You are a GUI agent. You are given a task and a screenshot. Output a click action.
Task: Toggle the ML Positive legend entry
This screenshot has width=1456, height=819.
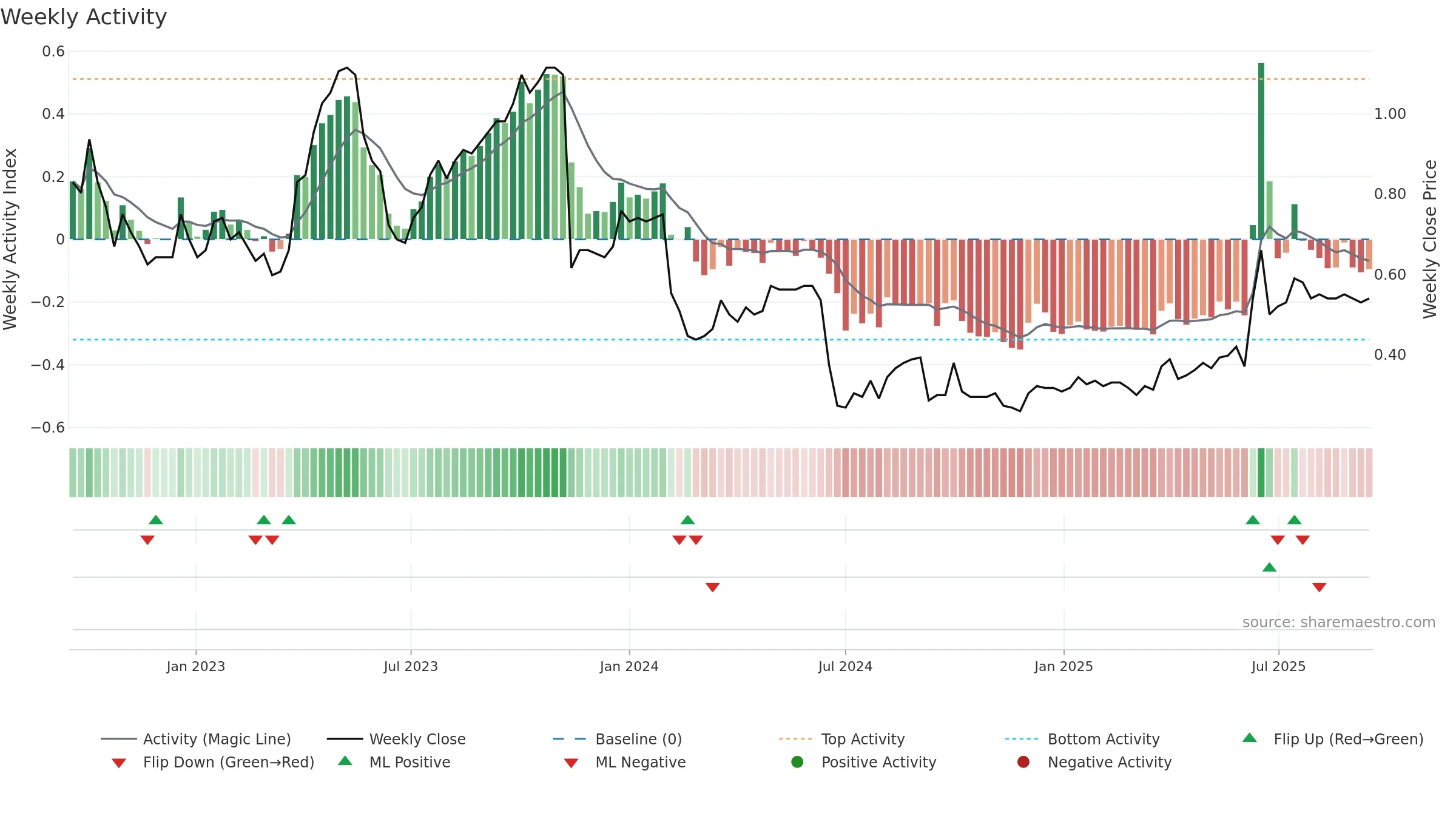point(394,762)
